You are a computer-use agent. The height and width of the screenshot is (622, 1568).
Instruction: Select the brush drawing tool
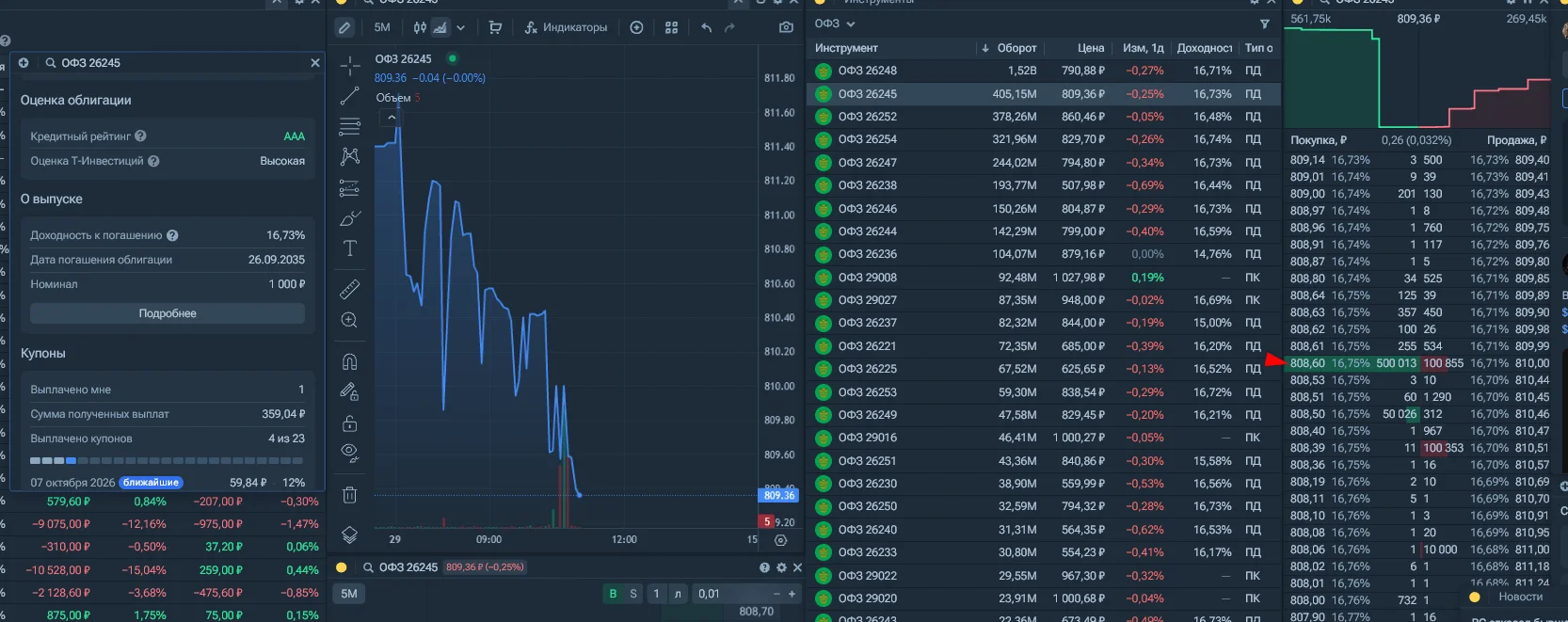coord(350,218)
